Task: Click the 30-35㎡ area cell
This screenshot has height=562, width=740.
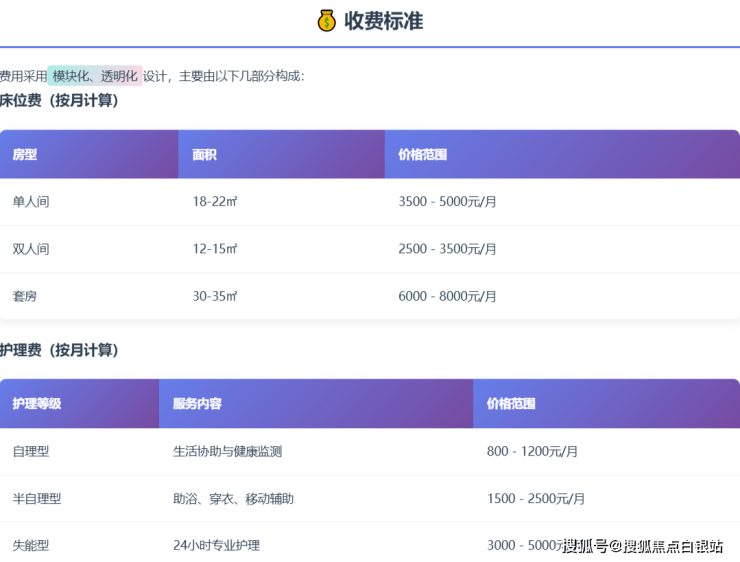Action: click(214, 296)
